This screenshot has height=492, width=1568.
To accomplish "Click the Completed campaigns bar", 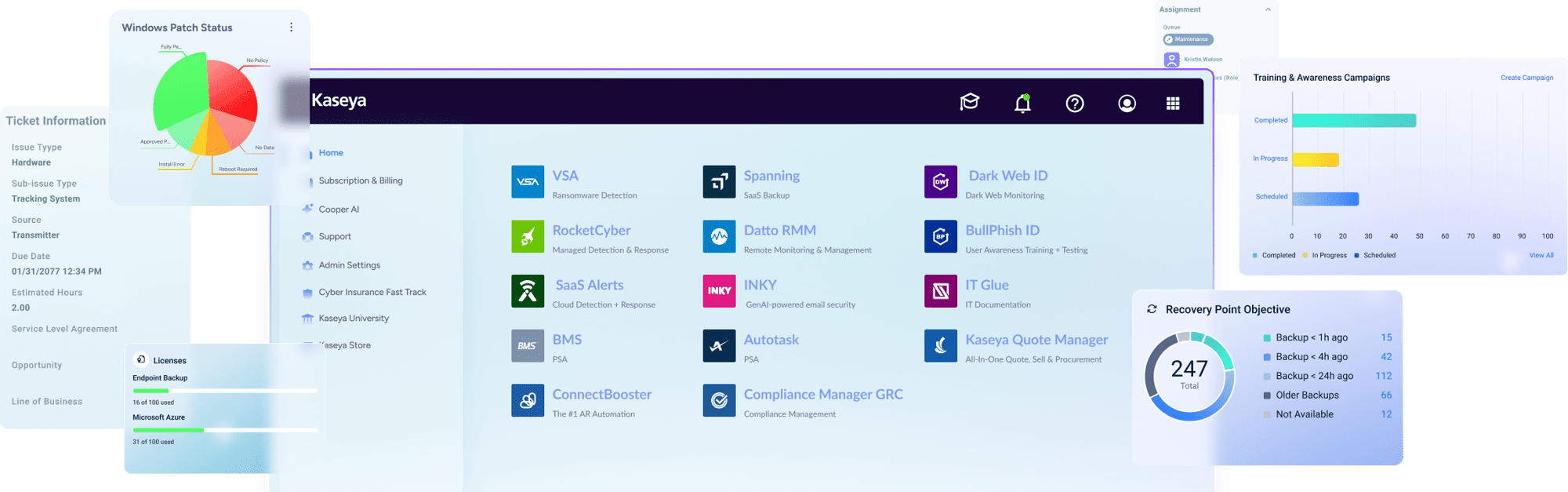I will pyautogui.click(x=1354, y=120).
